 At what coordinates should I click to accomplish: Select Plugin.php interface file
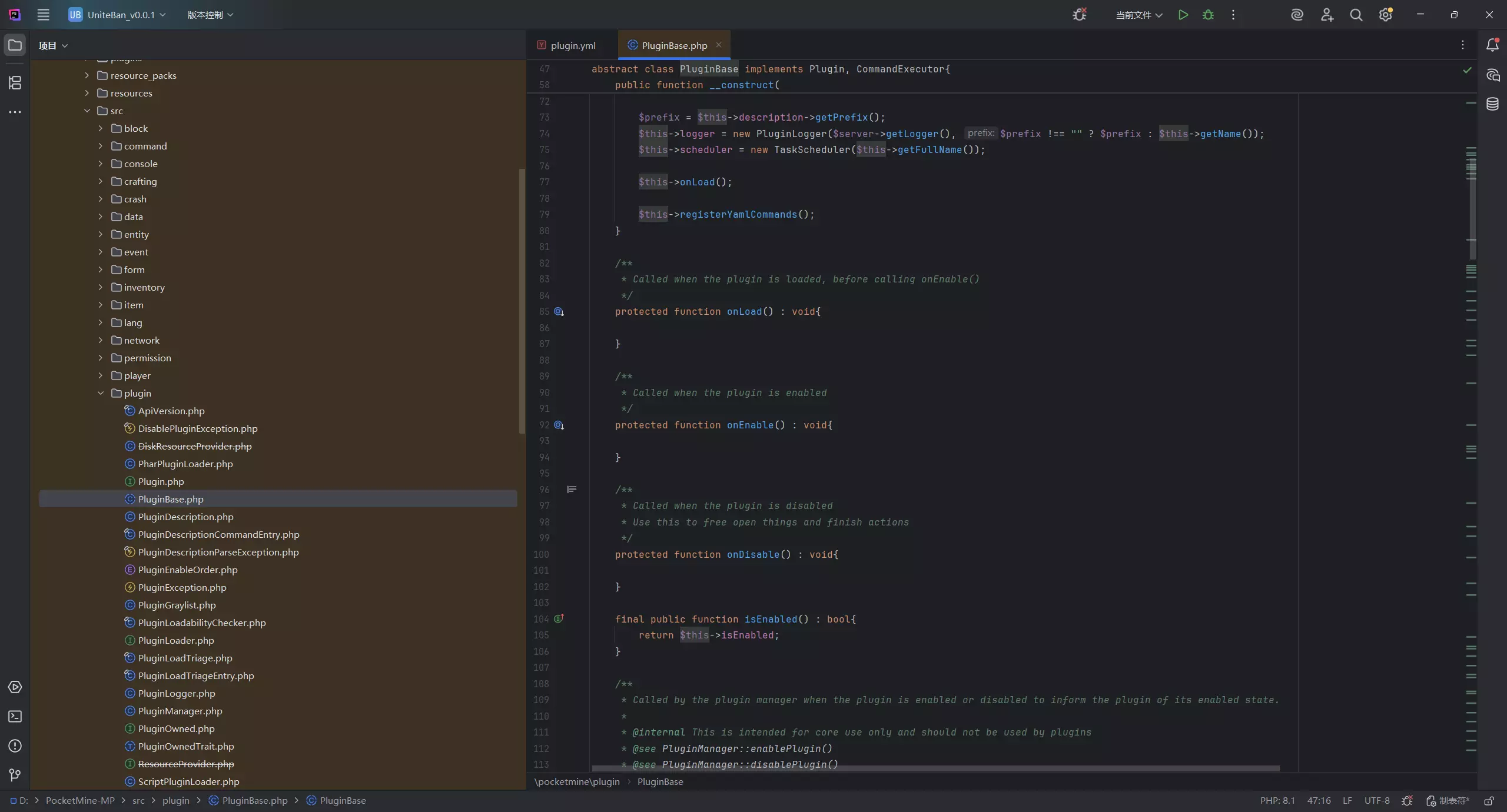(x=161, y=481)
